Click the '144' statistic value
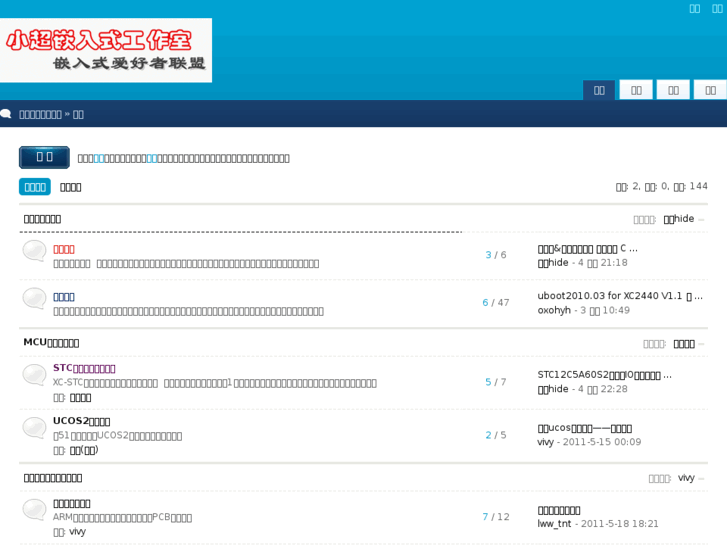 (x=699, y=186)
